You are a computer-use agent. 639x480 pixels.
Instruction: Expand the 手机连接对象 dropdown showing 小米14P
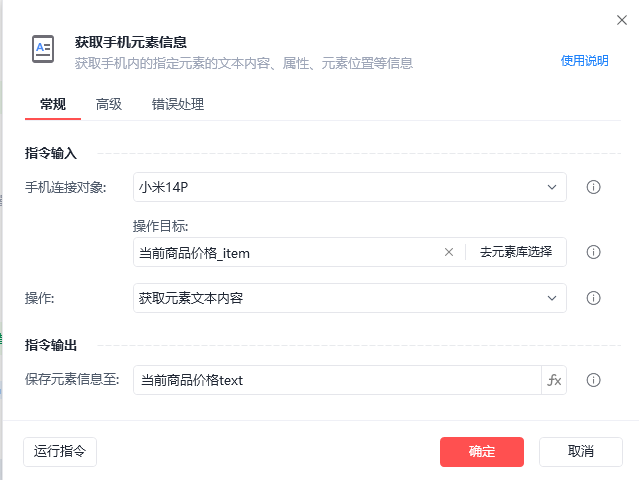click(350, 187)
